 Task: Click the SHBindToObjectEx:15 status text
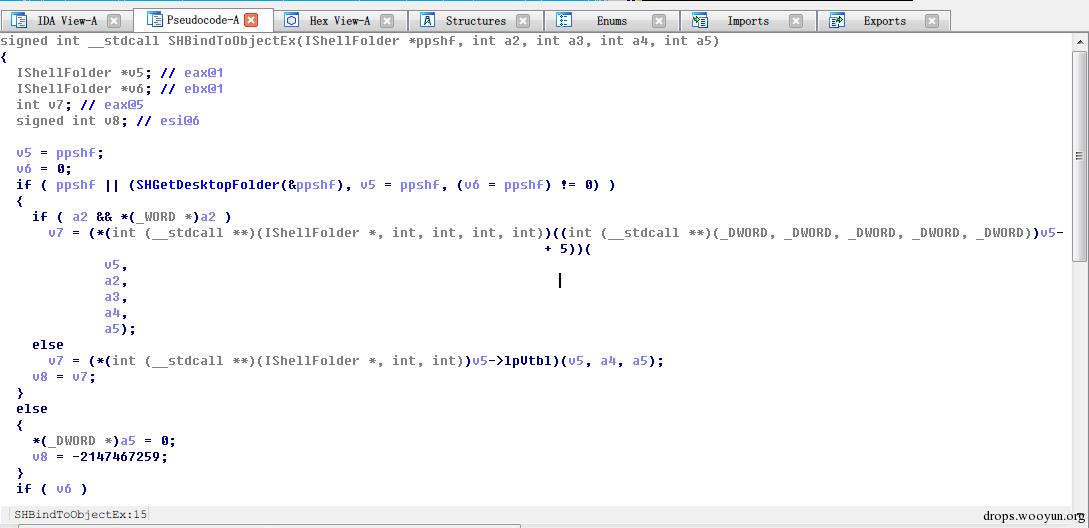tap(81, 514)
